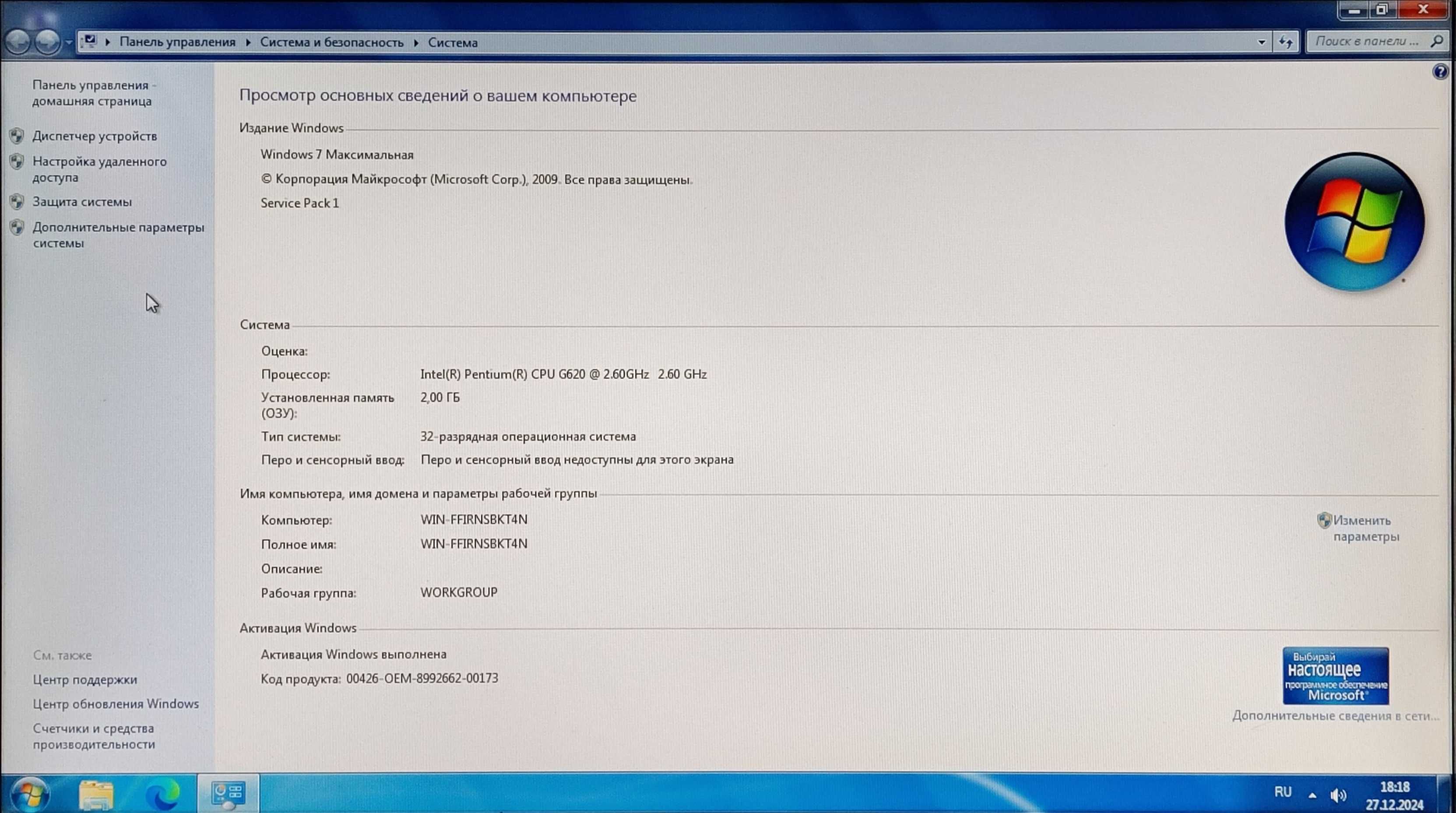The width and height of the screenshot is (1456, 813).
Task: Click the Back navigation arrow button
Action: [x=18, y=42]
